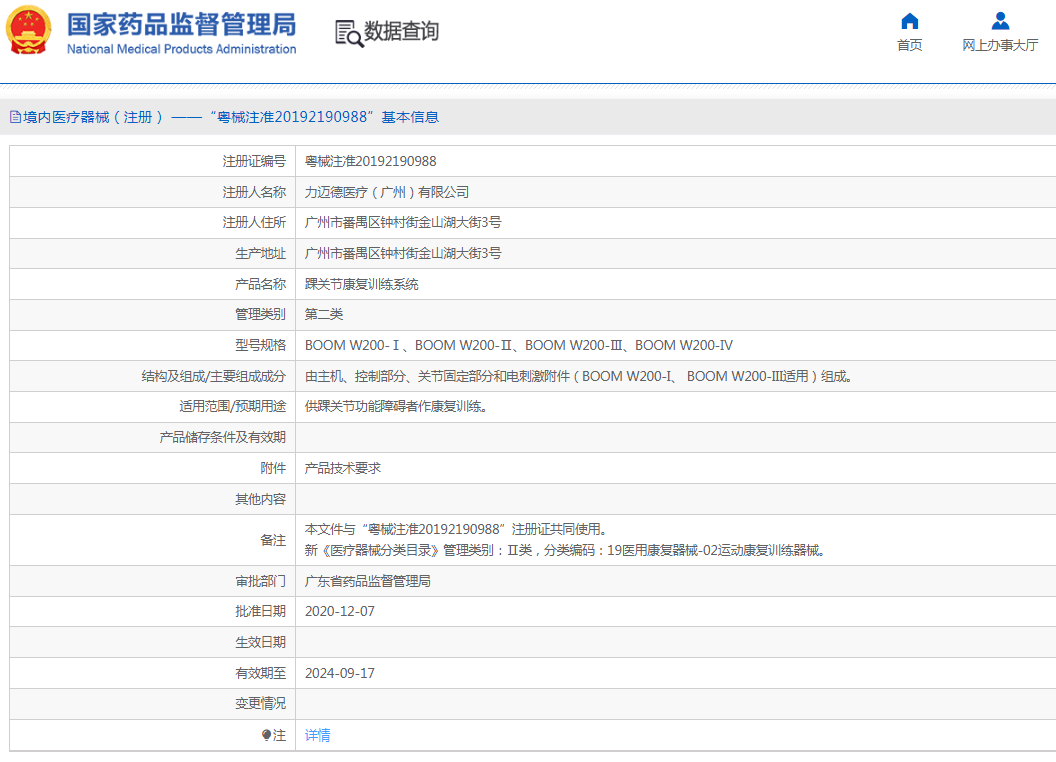Open online service hall person icon
The width and height of the screenshot is (1056, 762).
click(x=1000, y=22)
